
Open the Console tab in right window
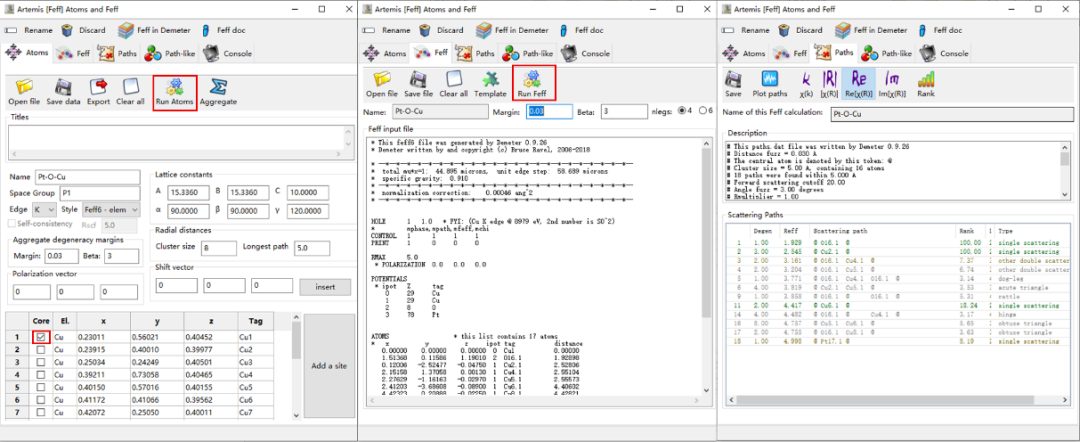tap(945, 53)
